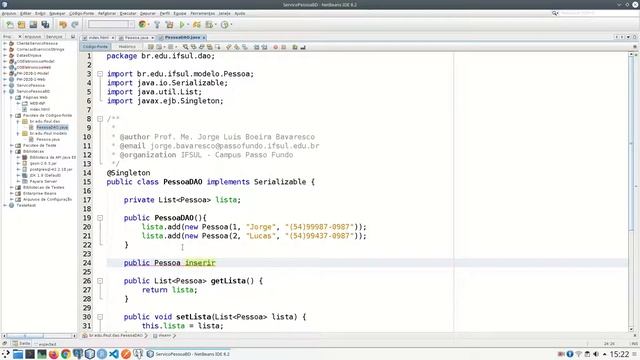Switch to the Pessoa.java editor tab
This screenshot has width=640, height=360.
click(x=136, y=38)
